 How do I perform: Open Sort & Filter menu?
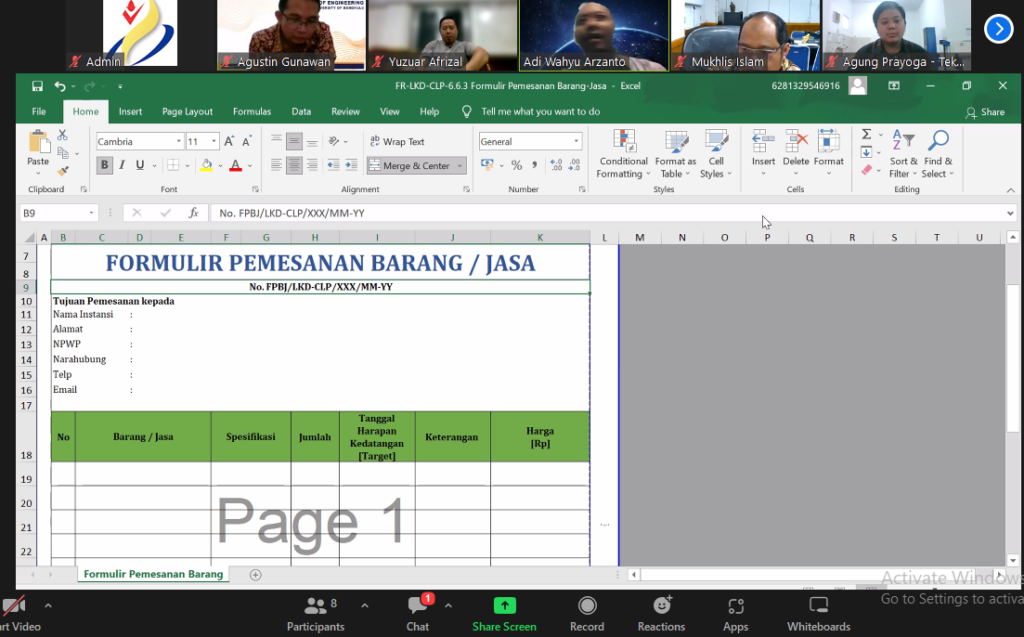pyautogui.click(x=903, y=154)
